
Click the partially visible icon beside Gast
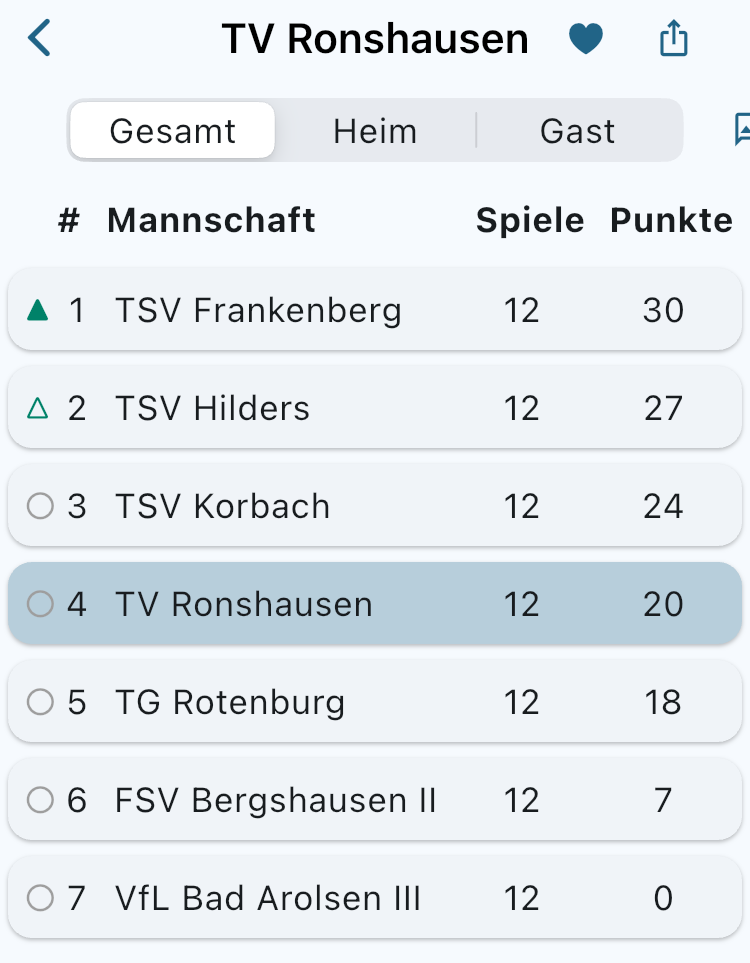(742, 130)
